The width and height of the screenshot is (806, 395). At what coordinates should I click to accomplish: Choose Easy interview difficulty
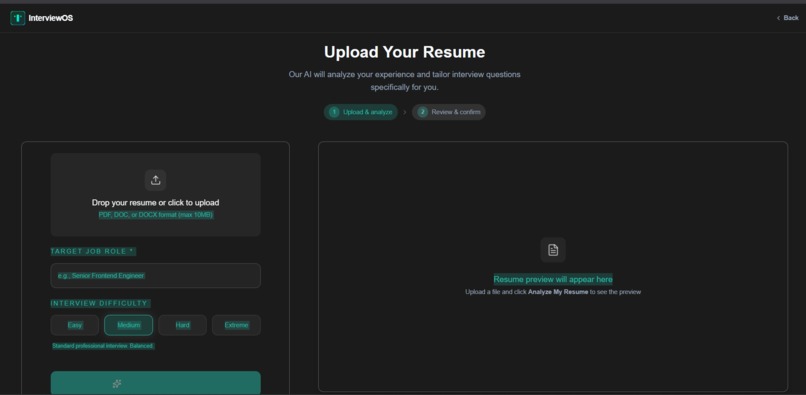pos(75,325)
